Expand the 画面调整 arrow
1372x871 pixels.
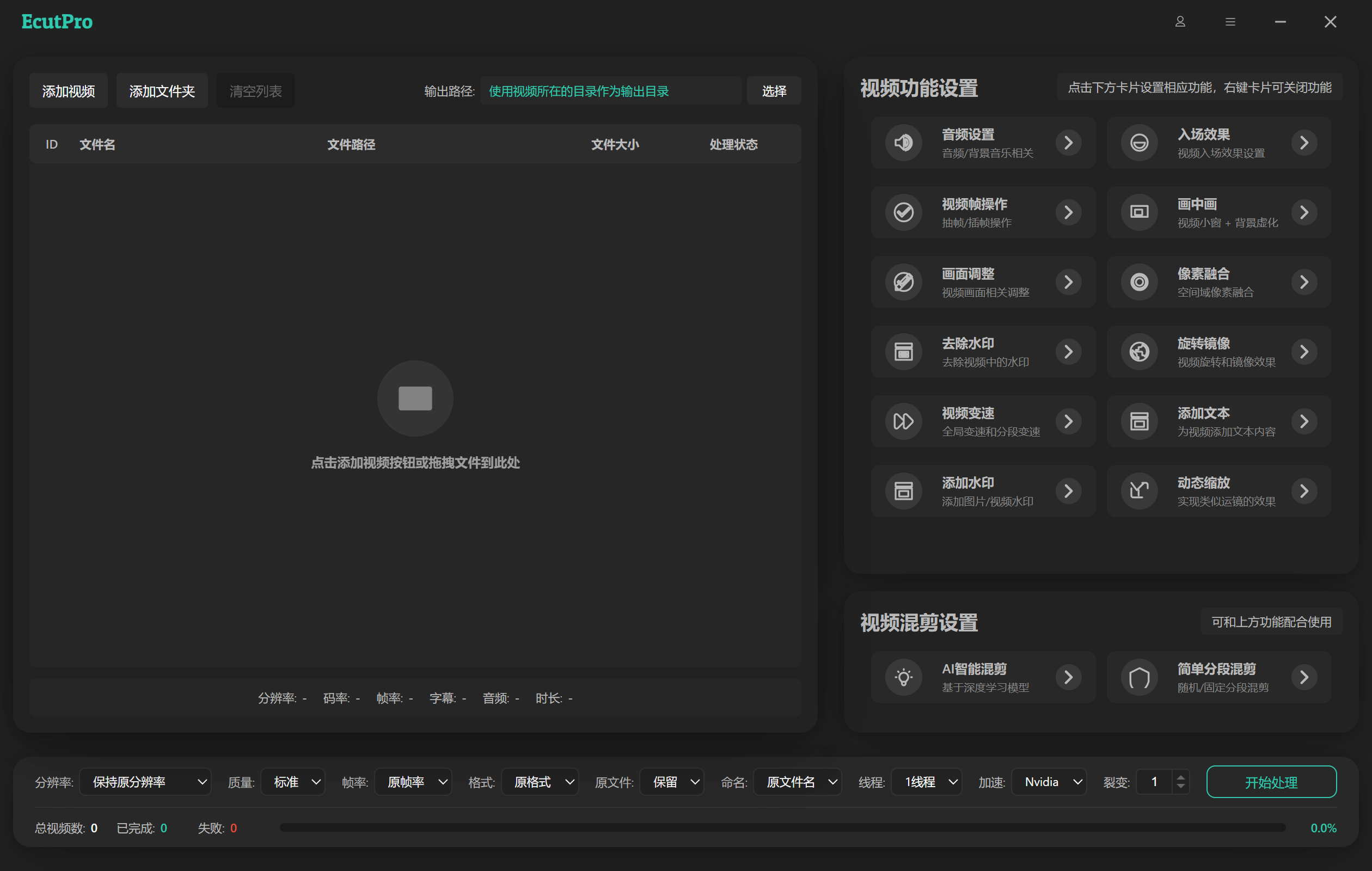[1068, 282]
